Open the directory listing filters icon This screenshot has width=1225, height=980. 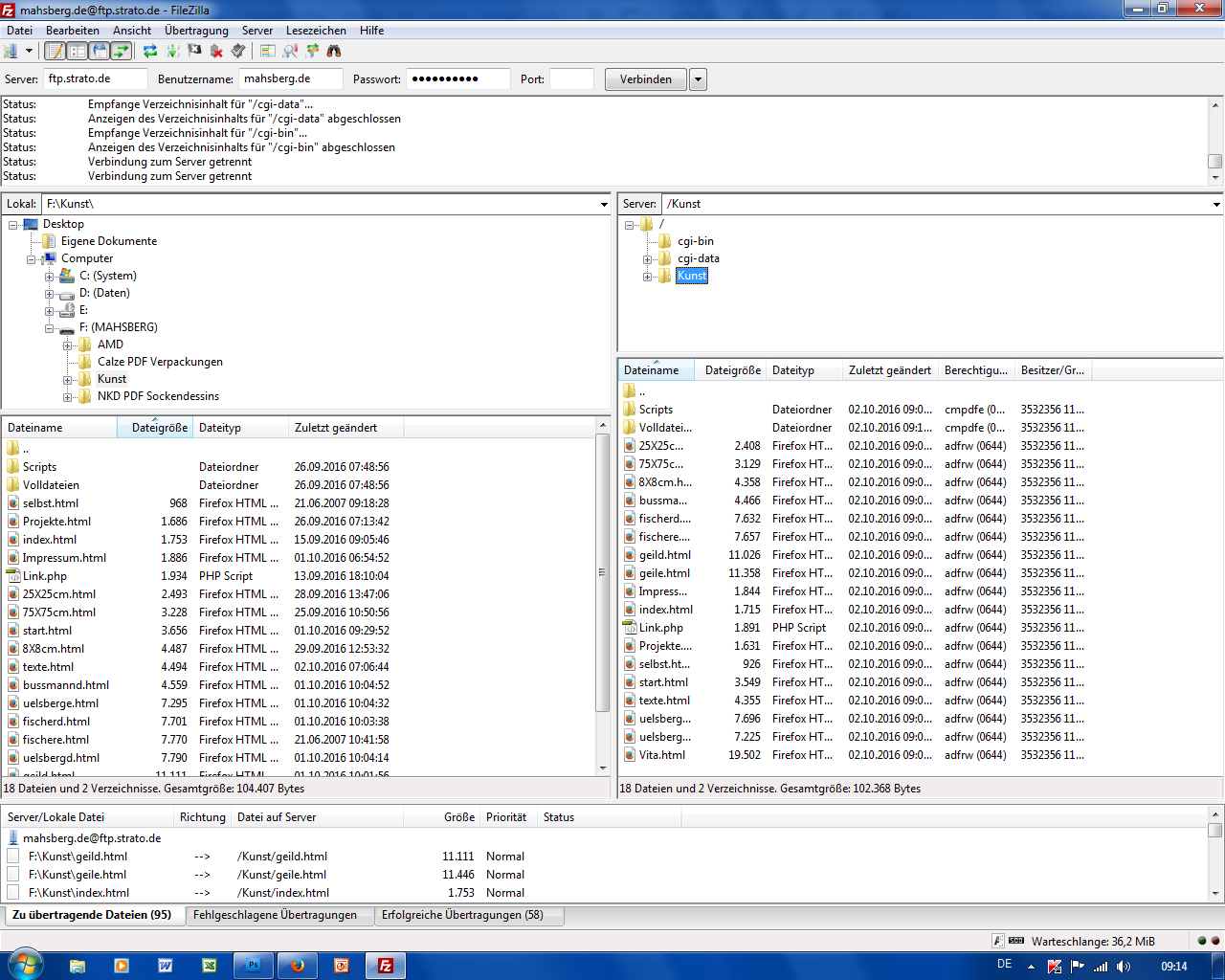(x=268, y=51)
